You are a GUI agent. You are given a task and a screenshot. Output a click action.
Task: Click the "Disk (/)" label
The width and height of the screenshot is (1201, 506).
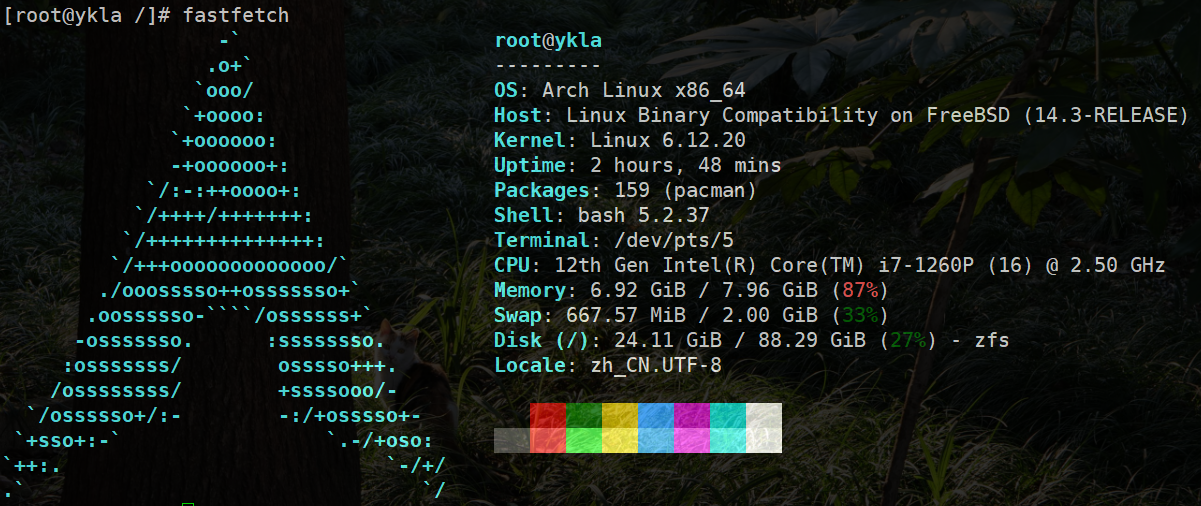pos(542,340)
